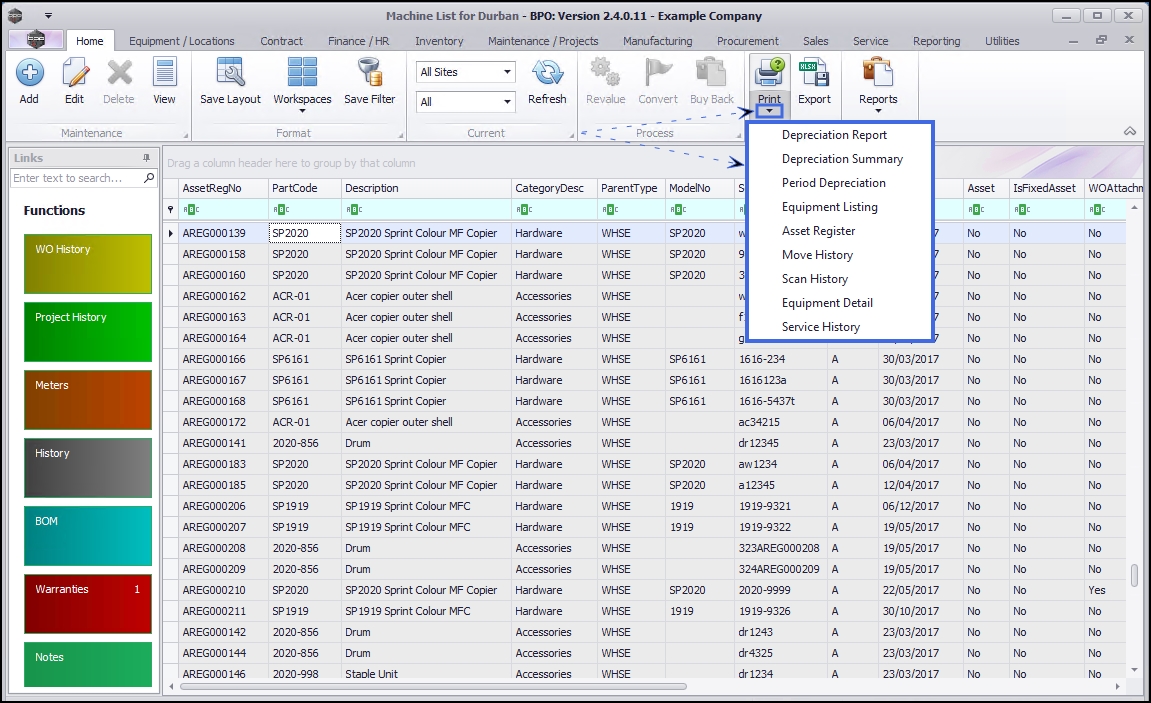1151x703 pixels.
Task: Click the Save Layout icon
Action: (x=230, y=73)
